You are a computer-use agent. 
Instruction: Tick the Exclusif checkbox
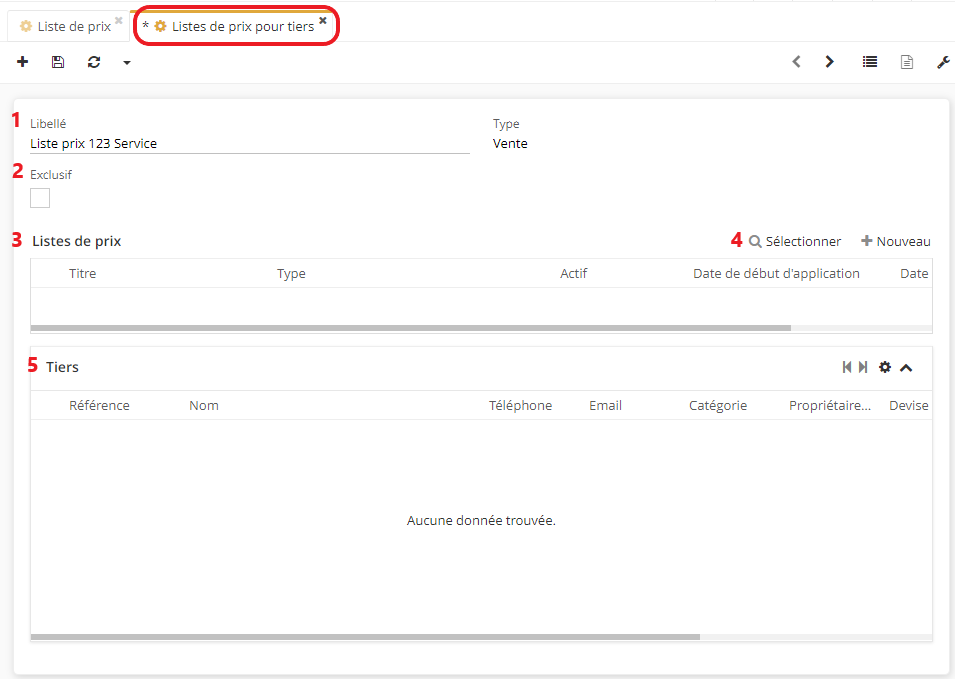[x=40, y=198]
